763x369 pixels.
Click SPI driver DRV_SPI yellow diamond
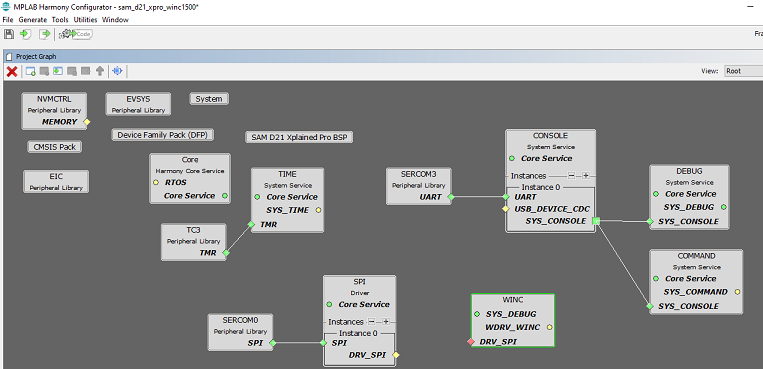[396, 355]
